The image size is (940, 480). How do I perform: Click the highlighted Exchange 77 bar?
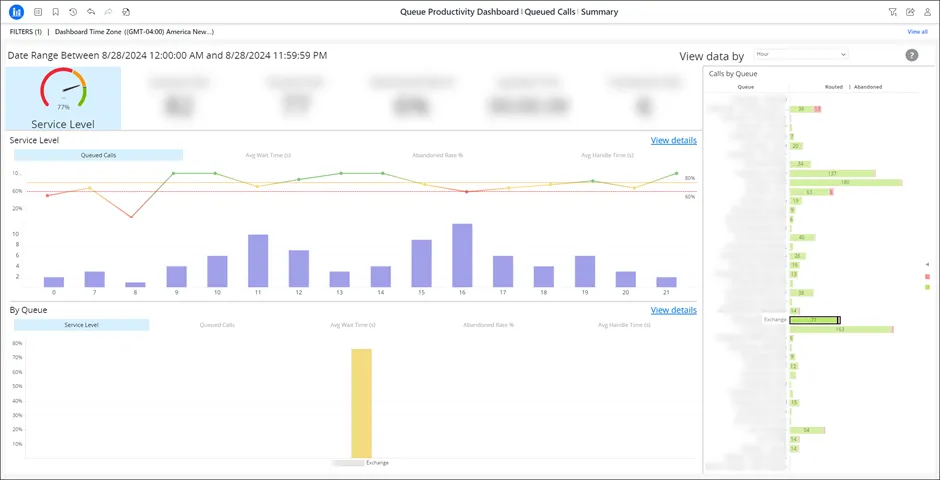(815, 320)
